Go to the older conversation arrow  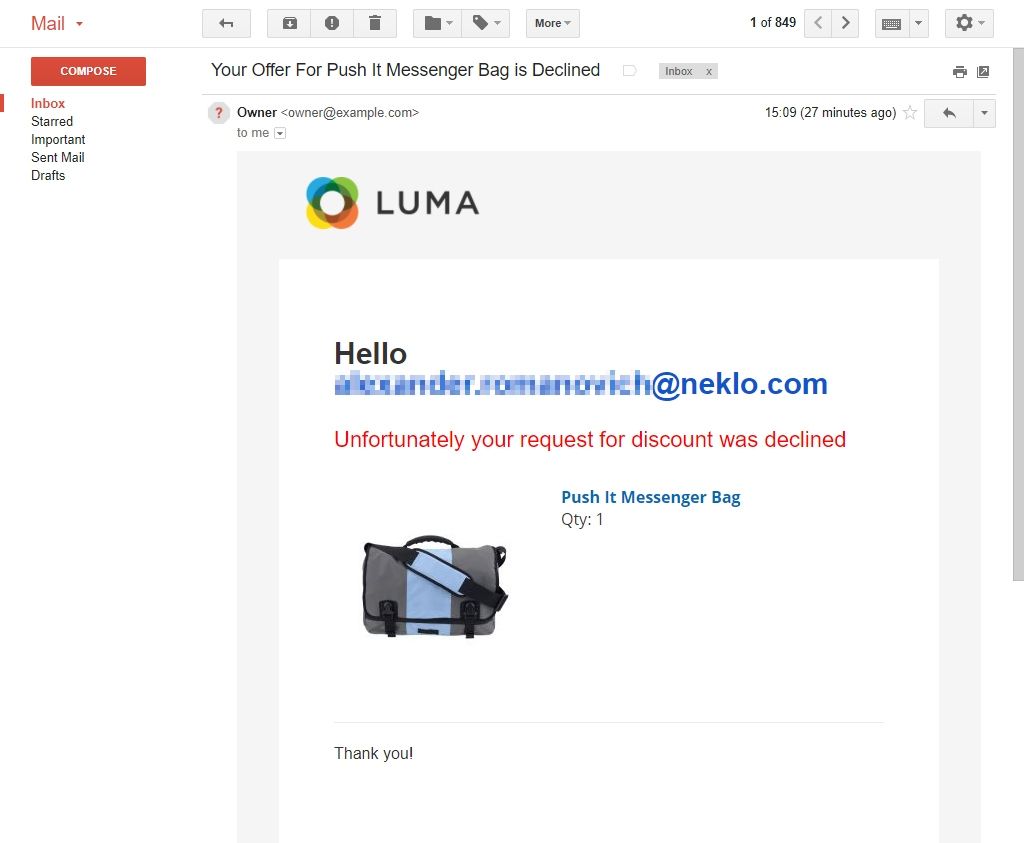[845, 24]
